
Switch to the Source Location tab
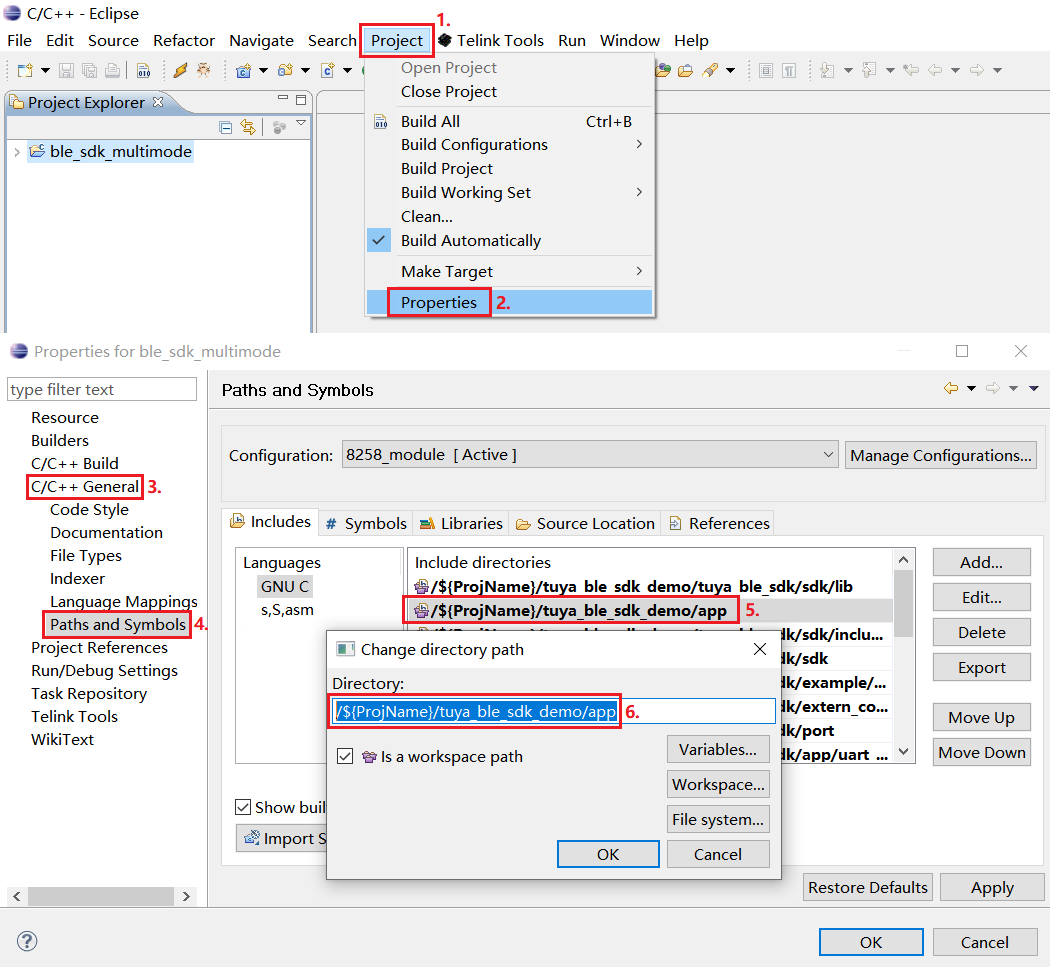[585, 523]
